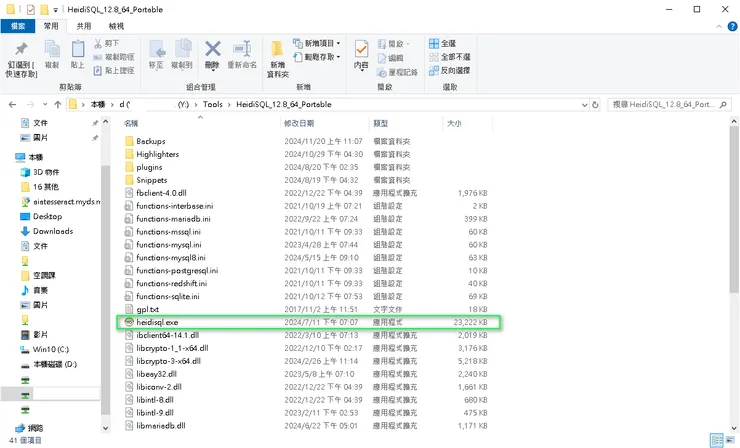Click the Cut (剪下) scissors button

(x=107, y=43)
